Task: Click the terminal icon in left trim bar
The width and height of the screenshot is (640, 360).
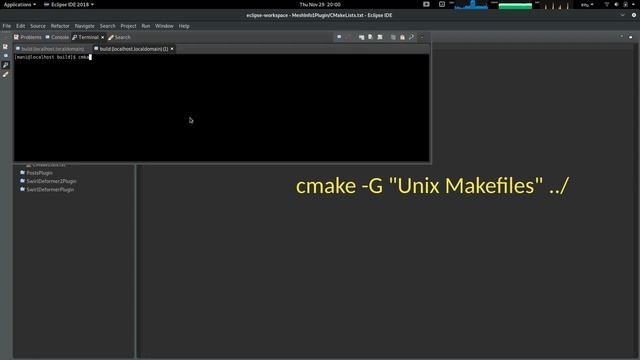Action: click(5, 65)
